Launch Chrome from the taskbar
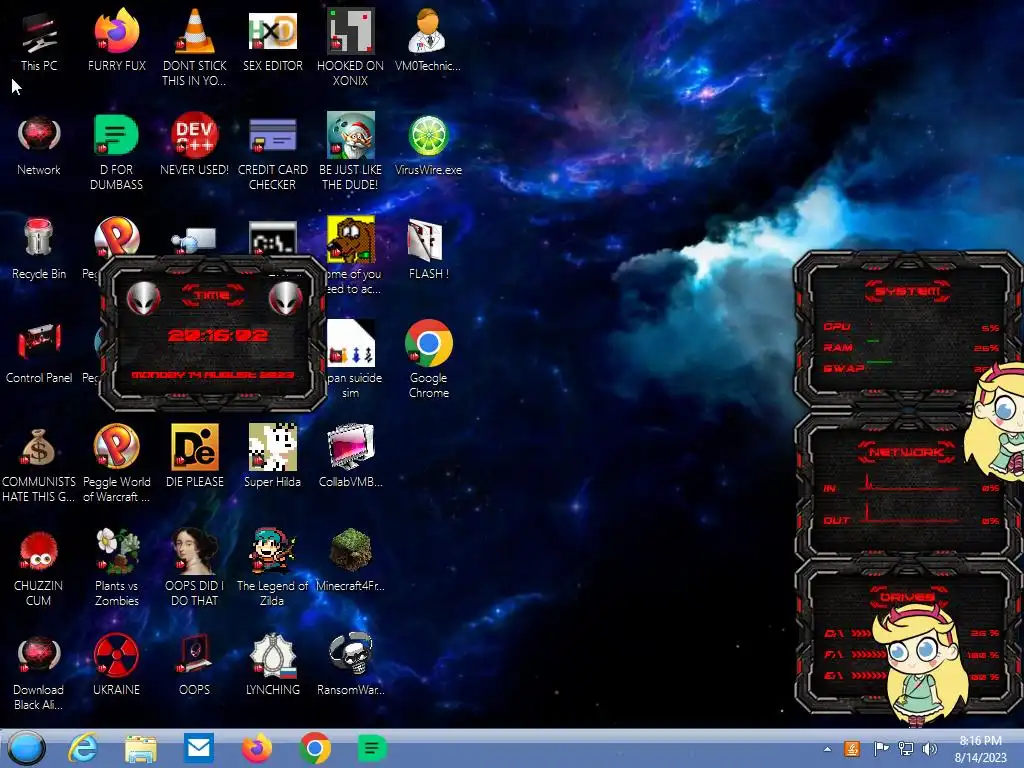 (315, 748)
